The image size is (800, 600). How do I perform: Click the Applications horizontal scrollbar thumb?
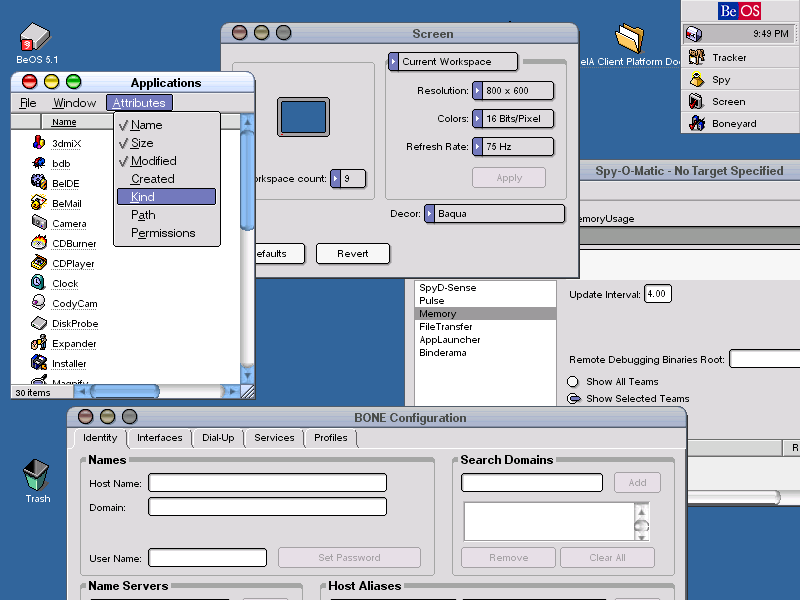click(125, 392)
